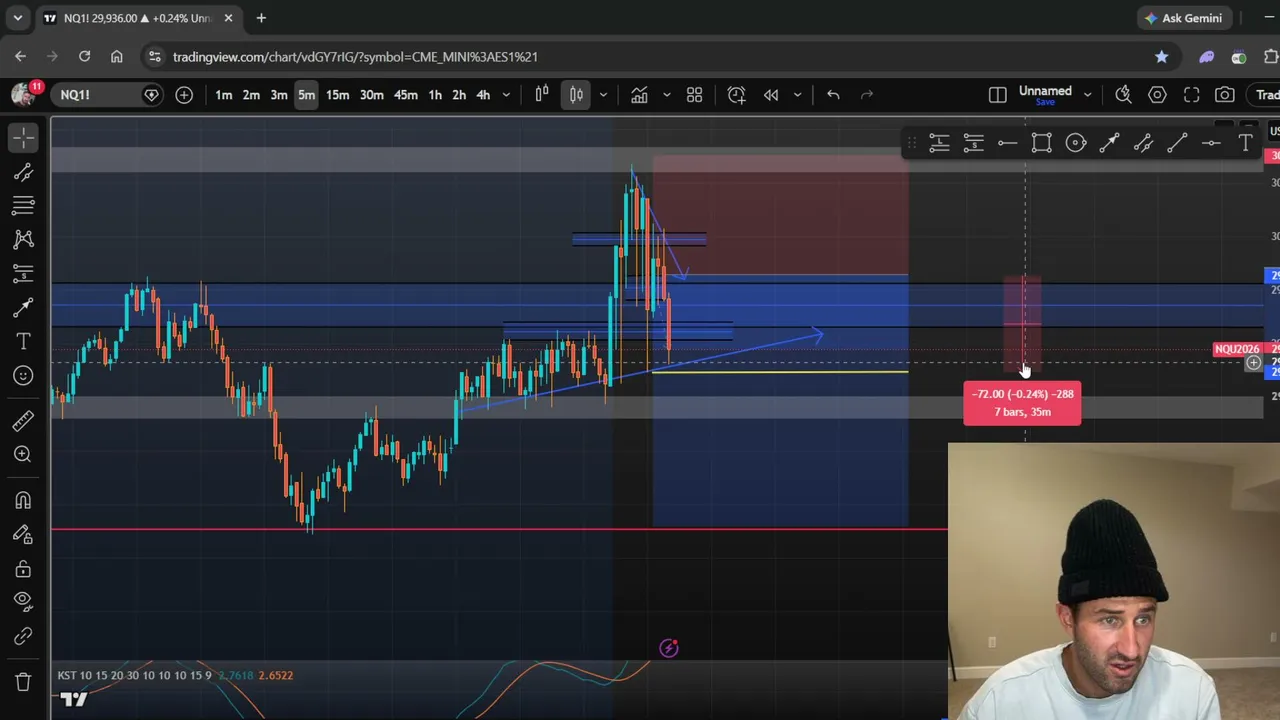Select the 1m timeframe
This screenshot has width=1280, height=720.
click(x=223, y=95)
